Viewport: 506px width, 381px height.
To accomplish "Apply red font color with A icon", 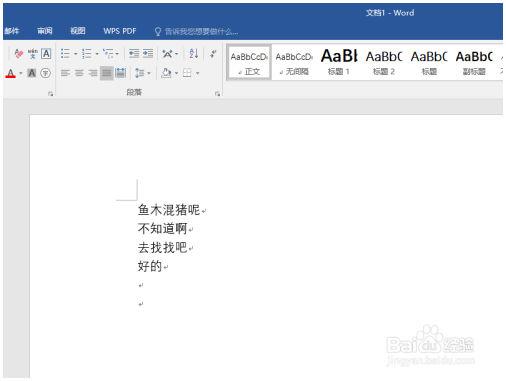I will (x=11, y=73).
